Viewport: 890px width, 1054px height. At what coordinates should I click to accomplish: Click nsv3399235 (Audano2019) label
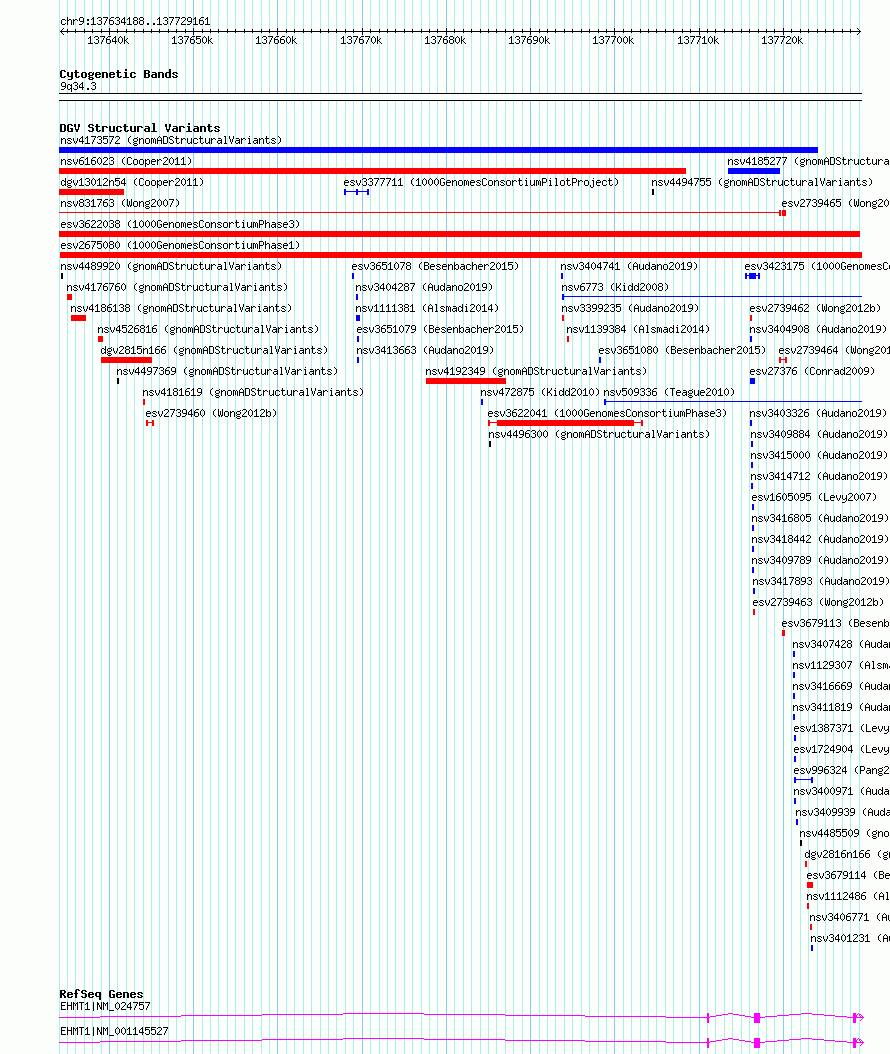click(x=630, y=308)
